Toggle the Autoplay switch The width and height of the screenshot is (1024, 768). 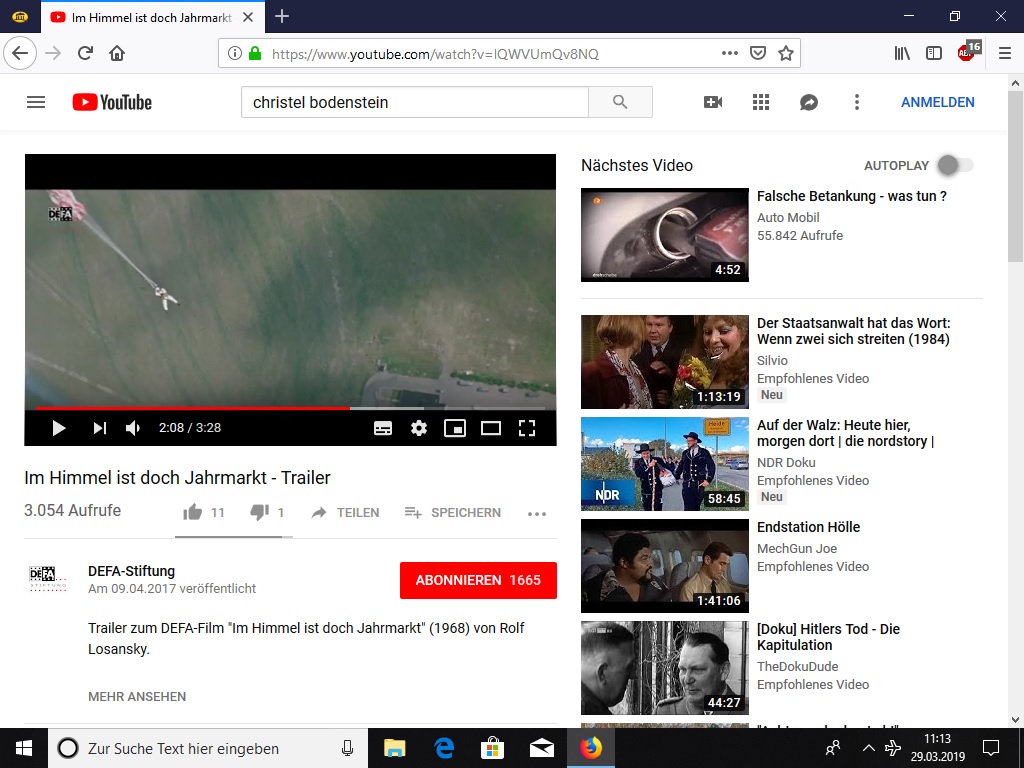pyautogui.click(x=955, y=165)
